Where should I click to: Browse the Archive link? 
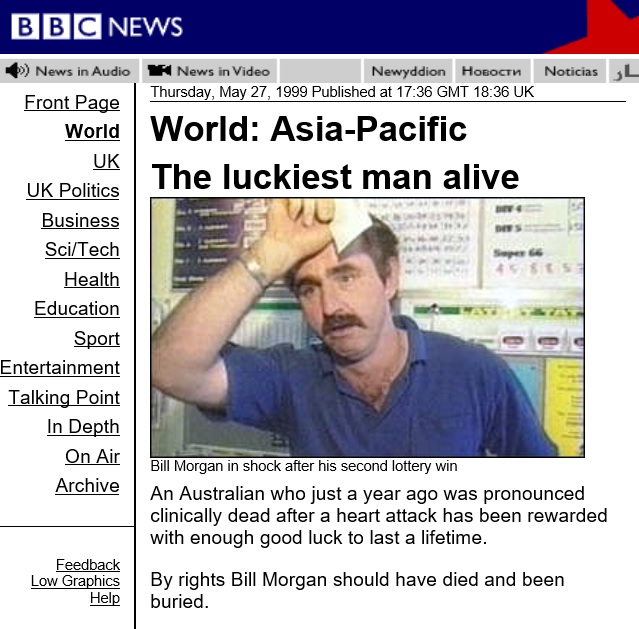pos(88,486)
